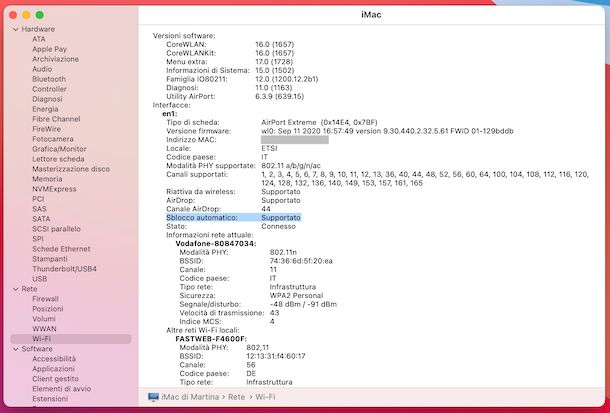Open Grafica/Monitor info
The image size is (610, 413).
tap(60, 149)
